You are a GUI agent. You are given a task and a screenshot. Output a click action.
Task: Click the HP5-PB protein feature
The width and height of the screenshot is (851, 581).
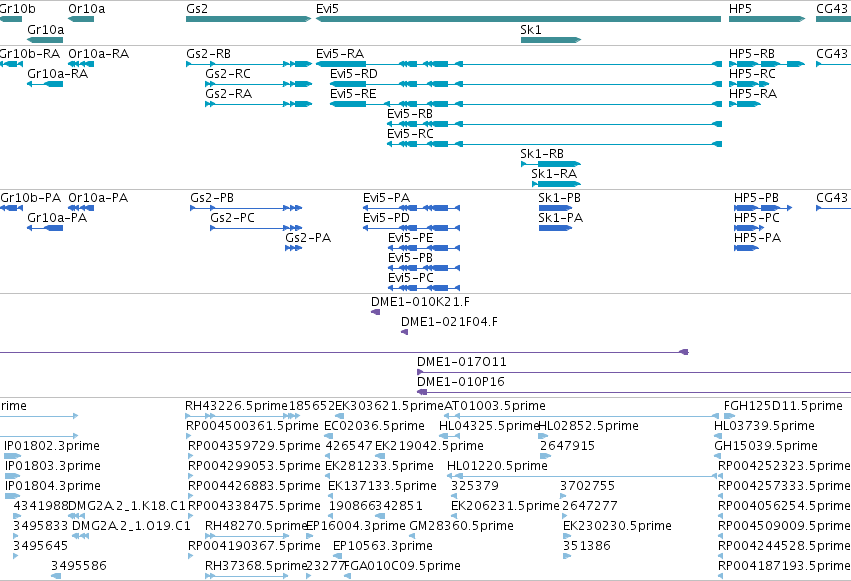coord(763,208)
